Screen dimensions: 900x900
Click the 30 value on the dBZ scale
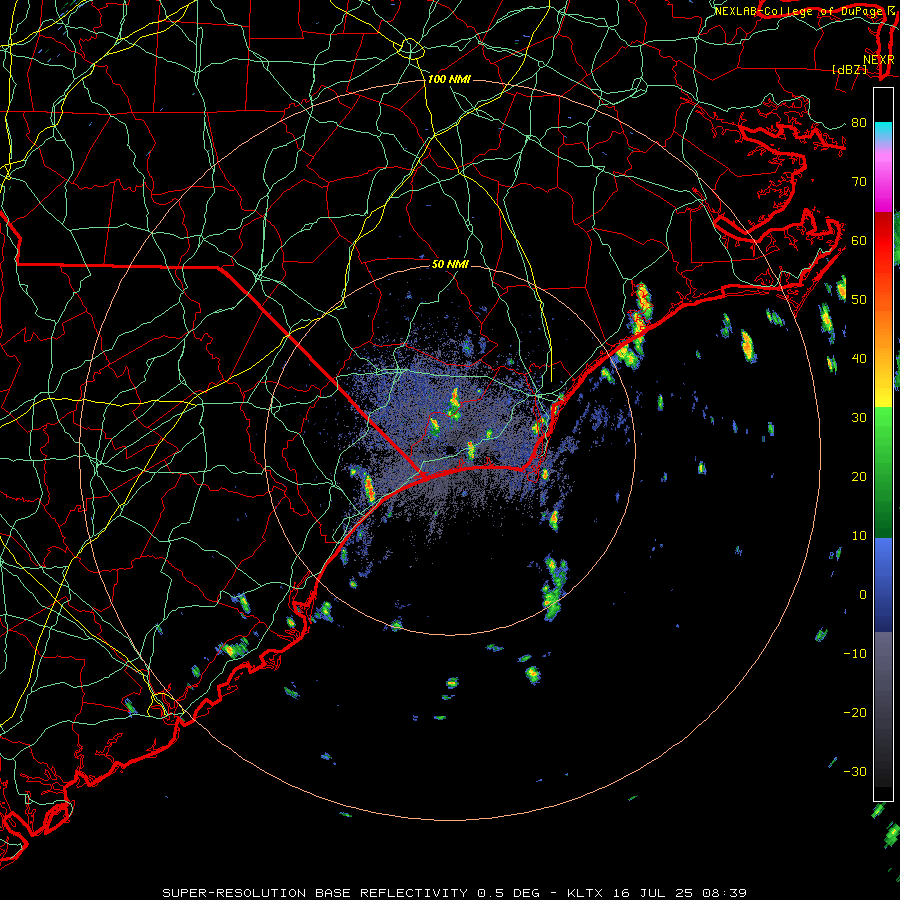coord(859,417)
